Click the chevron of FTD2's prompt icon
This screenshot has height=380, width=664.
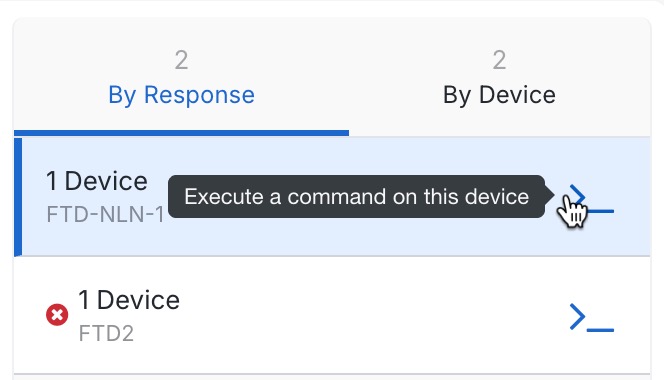578,316
